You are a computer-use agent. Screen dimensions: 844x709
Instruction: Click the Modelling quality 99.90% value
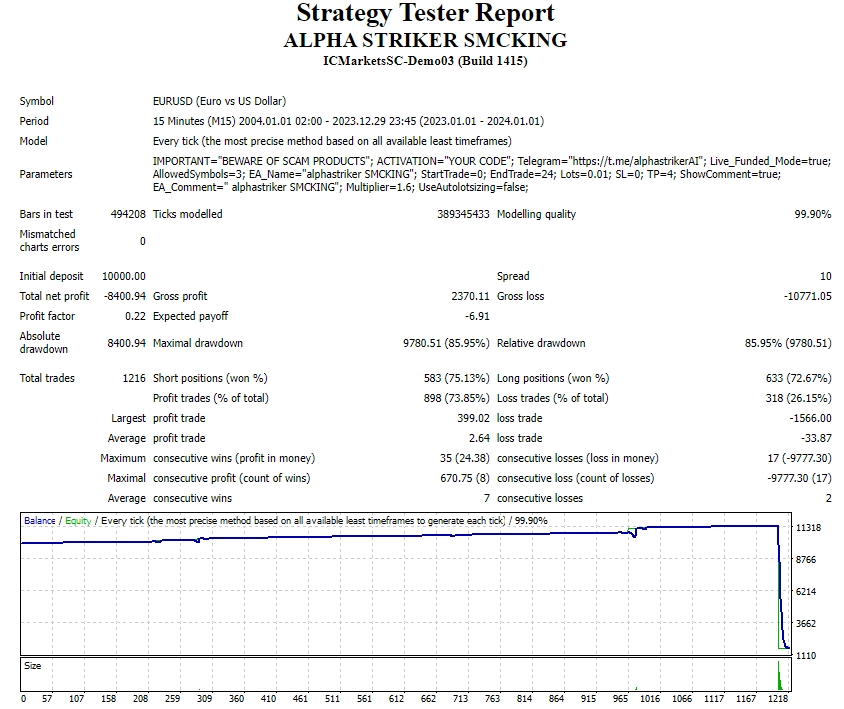(x=812, y=214)
